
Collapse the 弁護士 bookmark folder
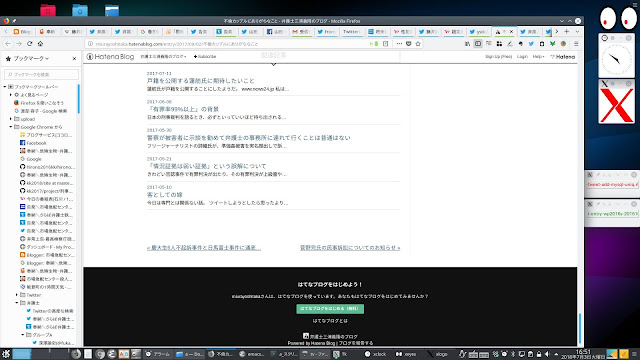tap(17, 303)
